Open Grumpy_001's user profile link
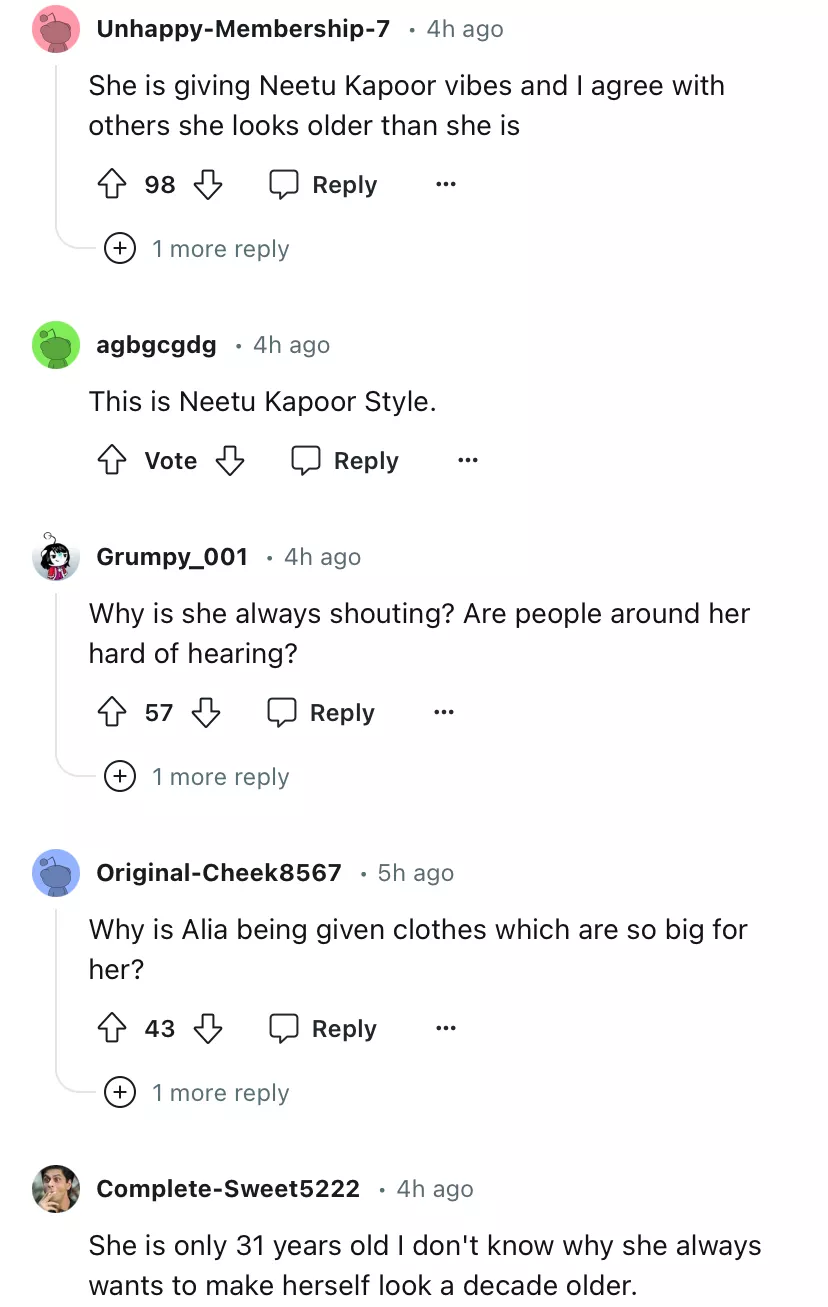The image size is (828, 1307). click(x=172, y=557)
